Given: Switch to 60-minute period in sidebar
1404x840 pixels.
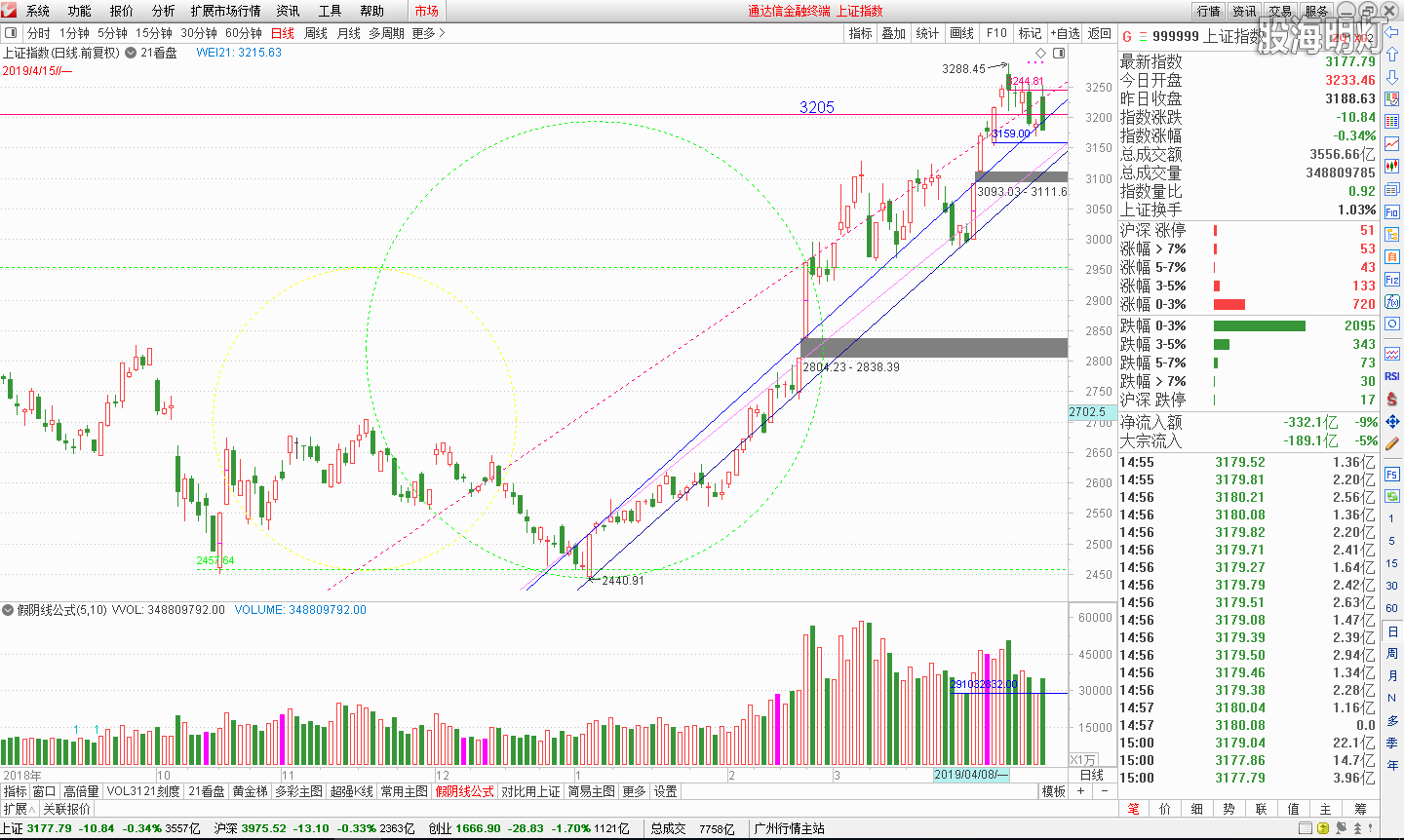Looking at the screenshot, I should [x=1392, y=608].
